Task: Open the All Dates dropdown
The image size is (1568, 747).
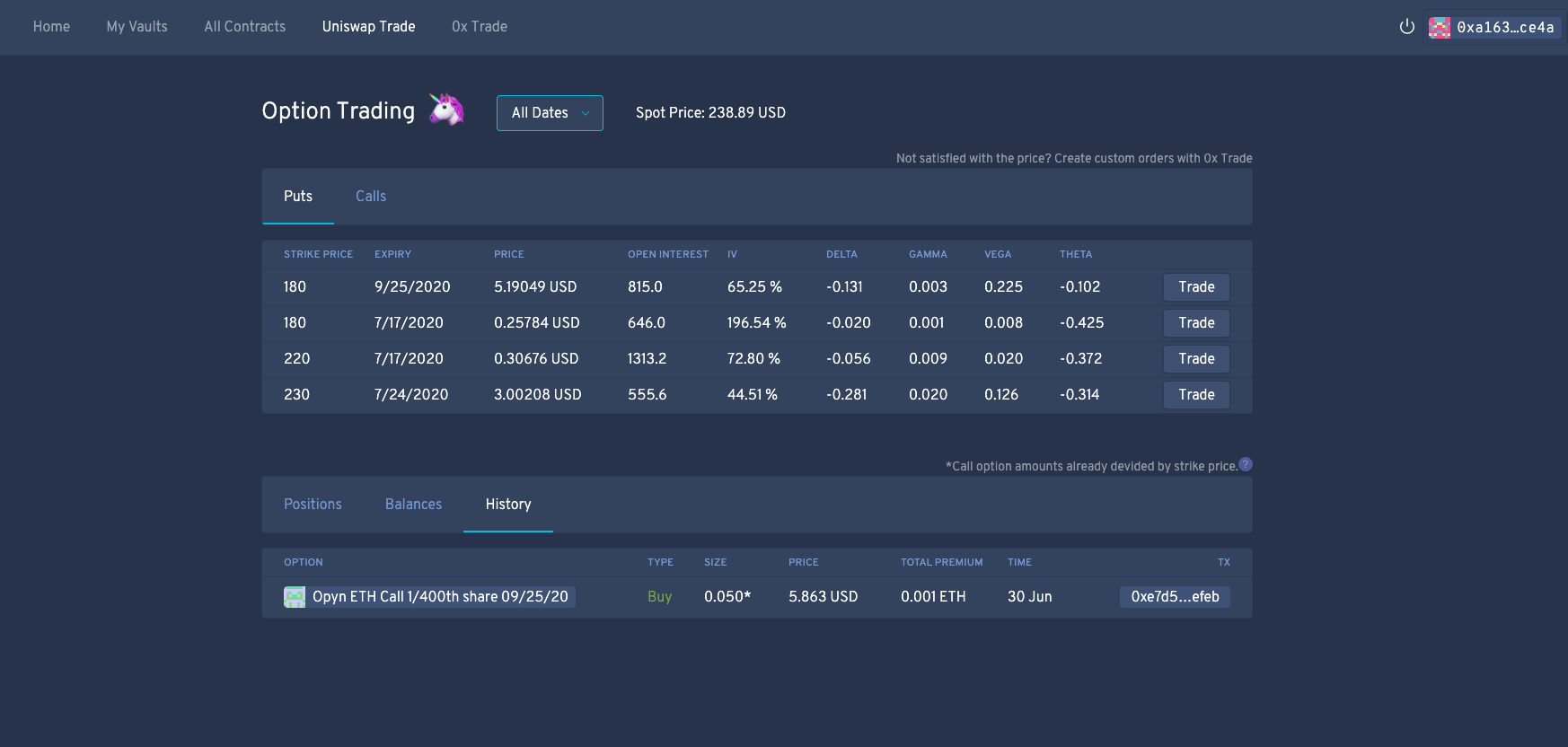Action: click(x=550, y=113)
